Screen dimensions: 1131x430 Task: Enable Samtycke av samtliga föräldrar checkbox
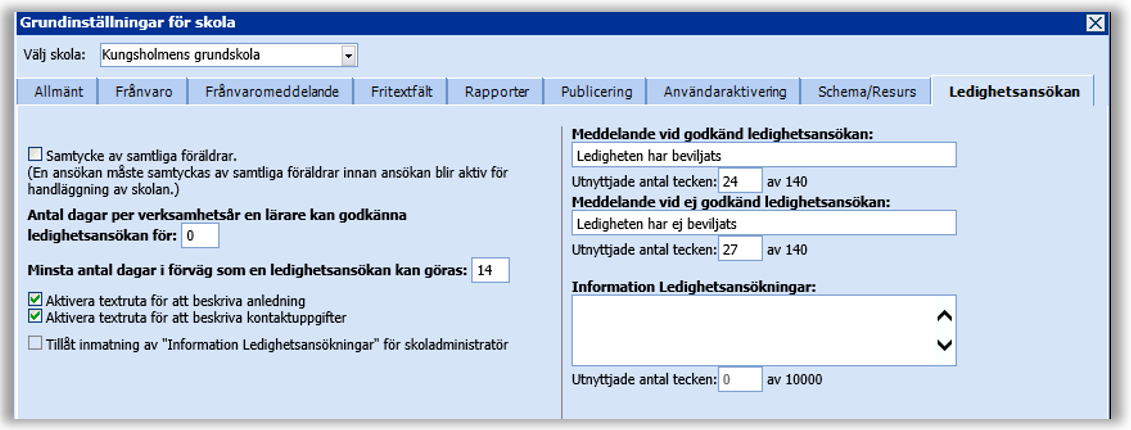(36, 154)
